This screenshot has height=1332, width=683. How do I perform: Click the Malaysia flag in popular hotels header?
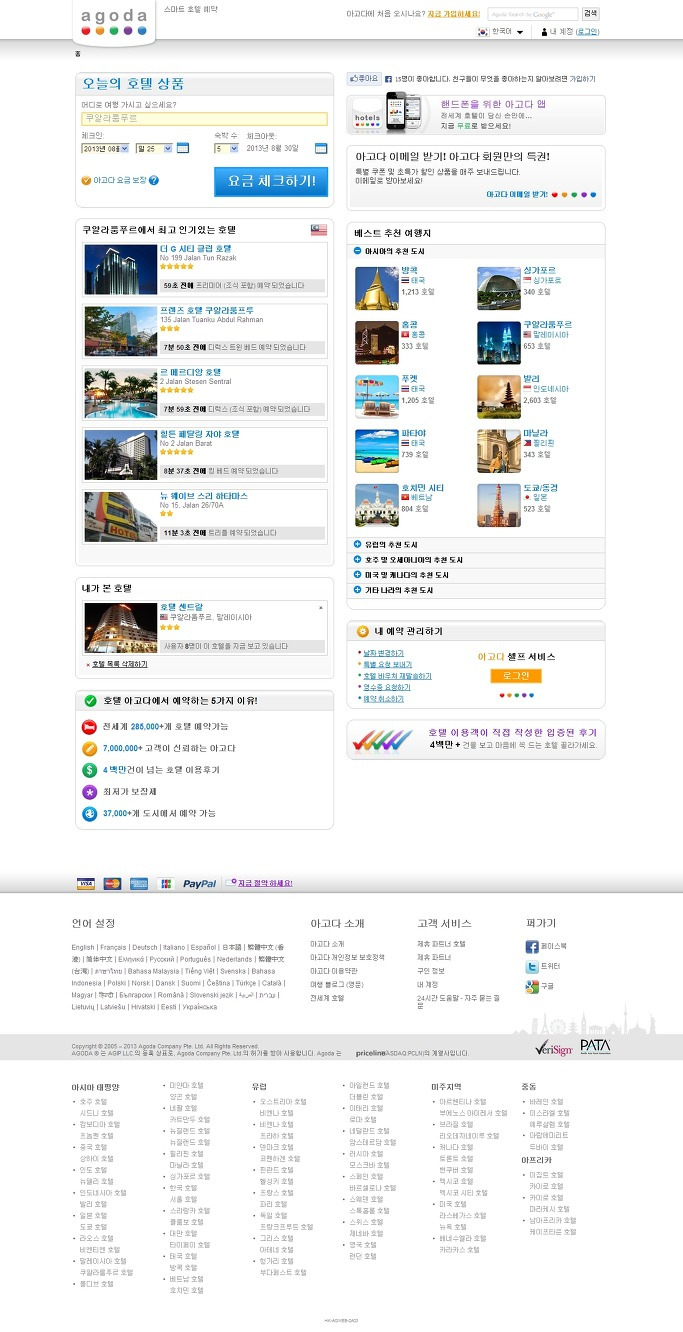coord(319,230)
